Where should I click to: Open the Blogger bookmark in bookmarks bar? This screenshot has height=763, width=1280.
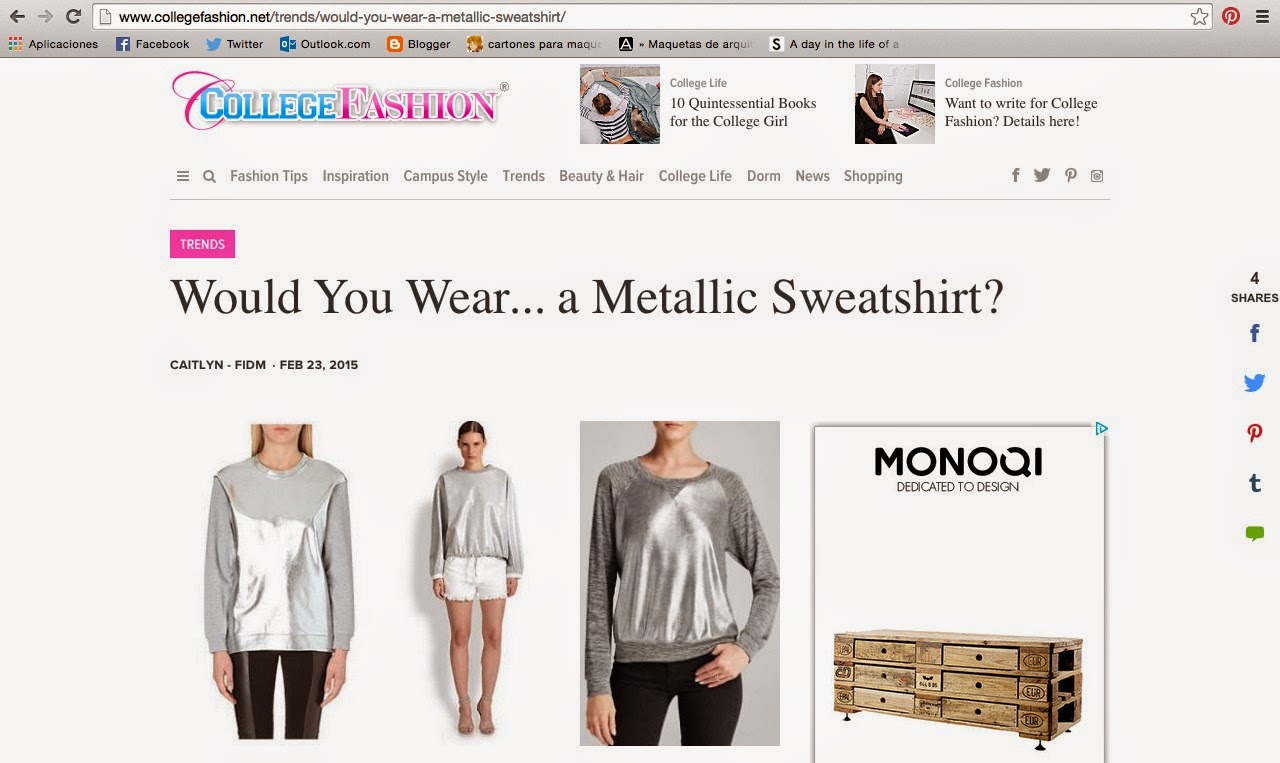pyautogui.click(x=418, y=44)
